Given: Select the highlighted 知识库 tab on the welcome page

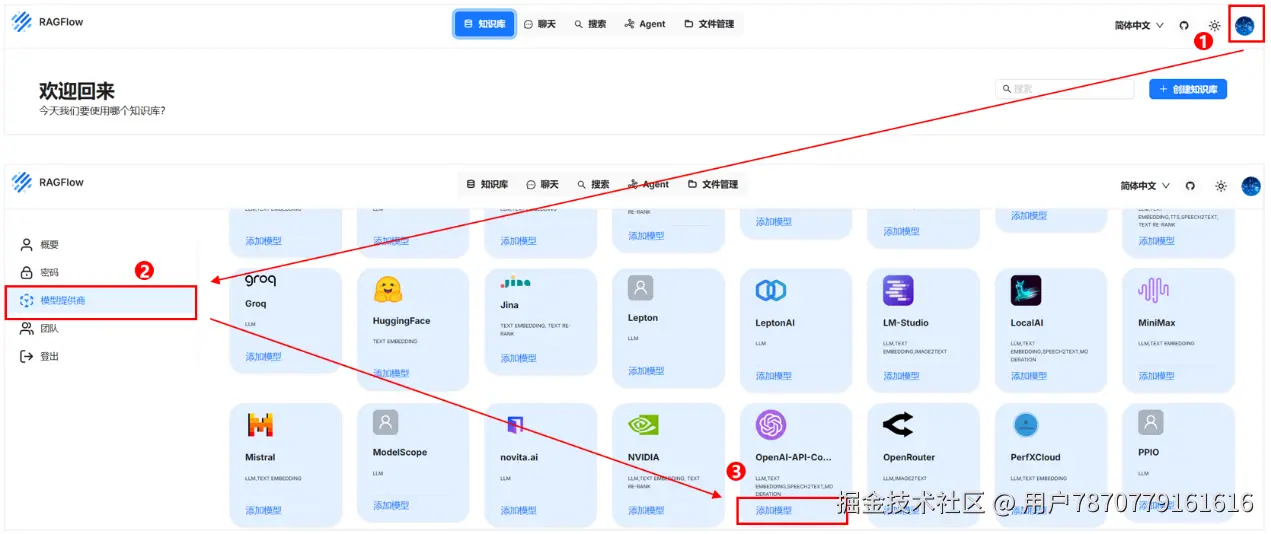Looking at the screenshot, I should pos(485,24).
